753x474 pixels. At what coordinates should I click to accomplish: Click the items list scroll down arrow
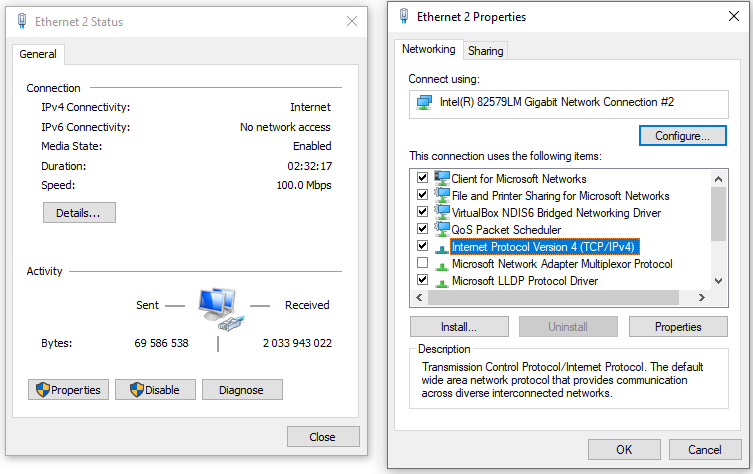click(x=718, y=281)
